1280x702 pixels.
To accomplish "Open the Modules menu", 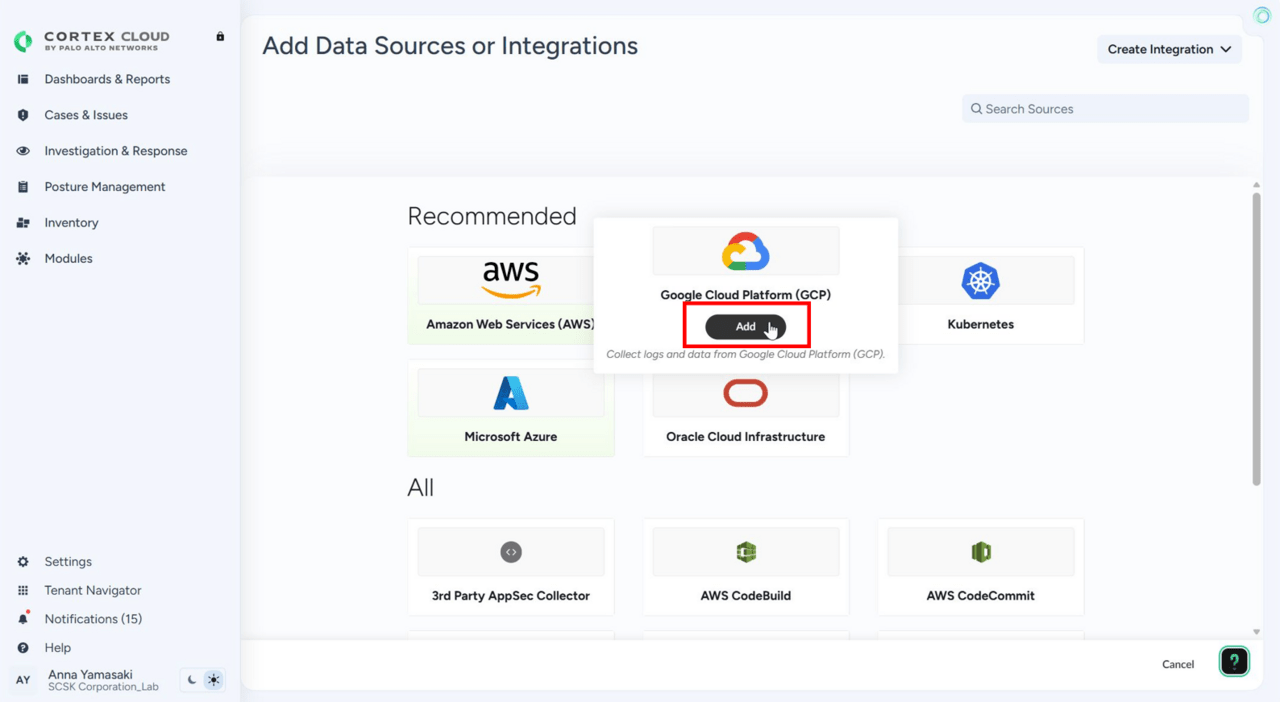I will coord(68,259).
